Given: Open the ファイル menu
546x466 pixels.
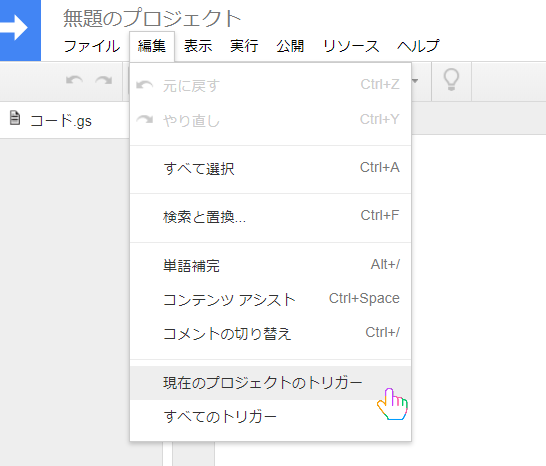Looking at the screenshot, I should (x=92, y=46).
